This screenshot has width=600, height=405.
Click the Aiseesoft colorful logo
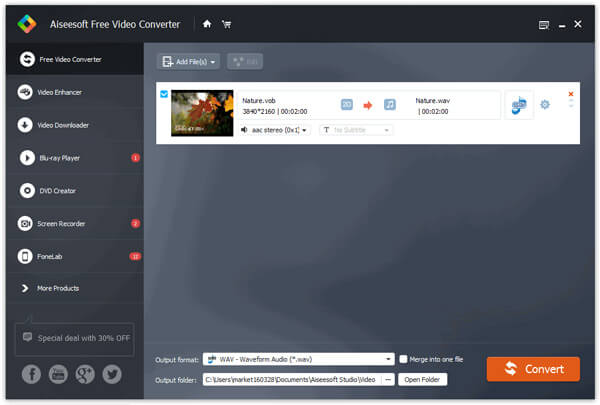(x=27, y=24)
